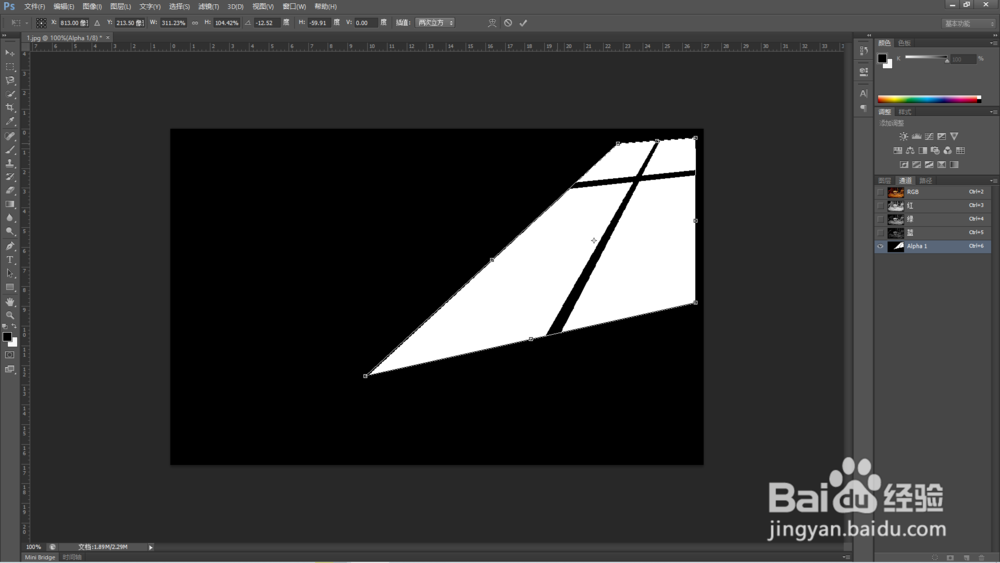This screenshot has height=563, width=1000.
Task: Select the Zoom tool
Action: tap(10, 315)
